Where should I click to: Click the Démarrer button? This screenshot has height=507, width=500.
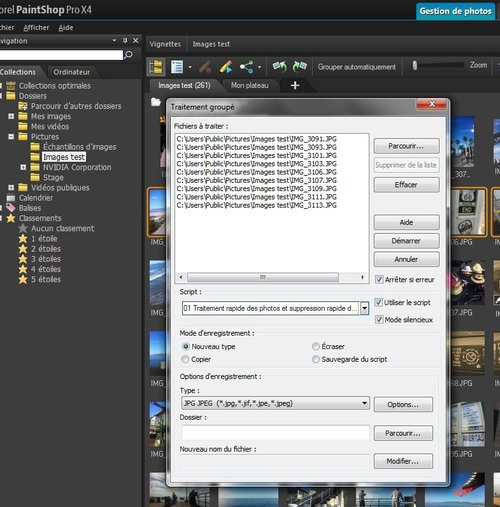(406, 241)
